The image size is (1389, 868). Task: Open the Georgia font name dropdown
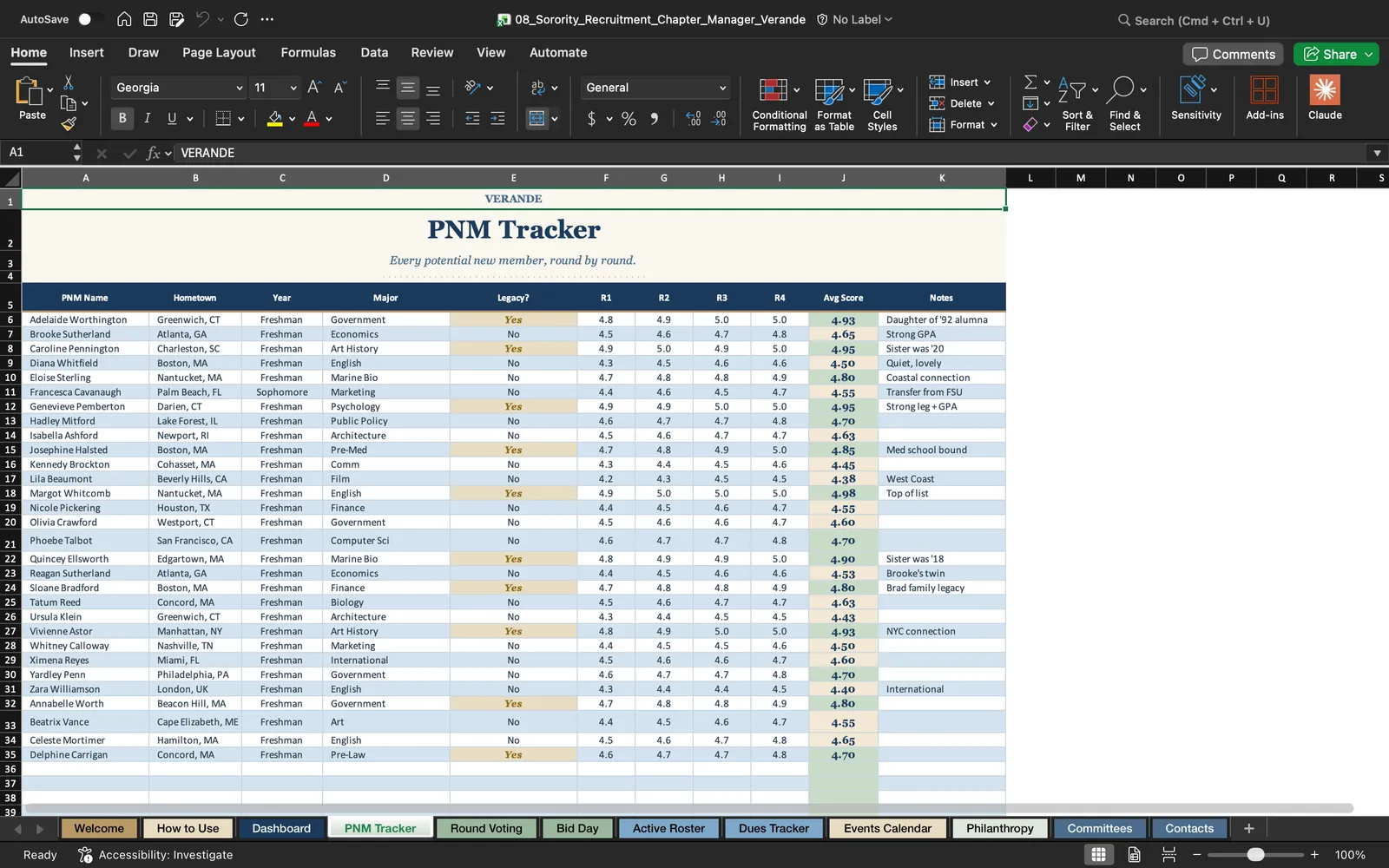tap(240, 88)
